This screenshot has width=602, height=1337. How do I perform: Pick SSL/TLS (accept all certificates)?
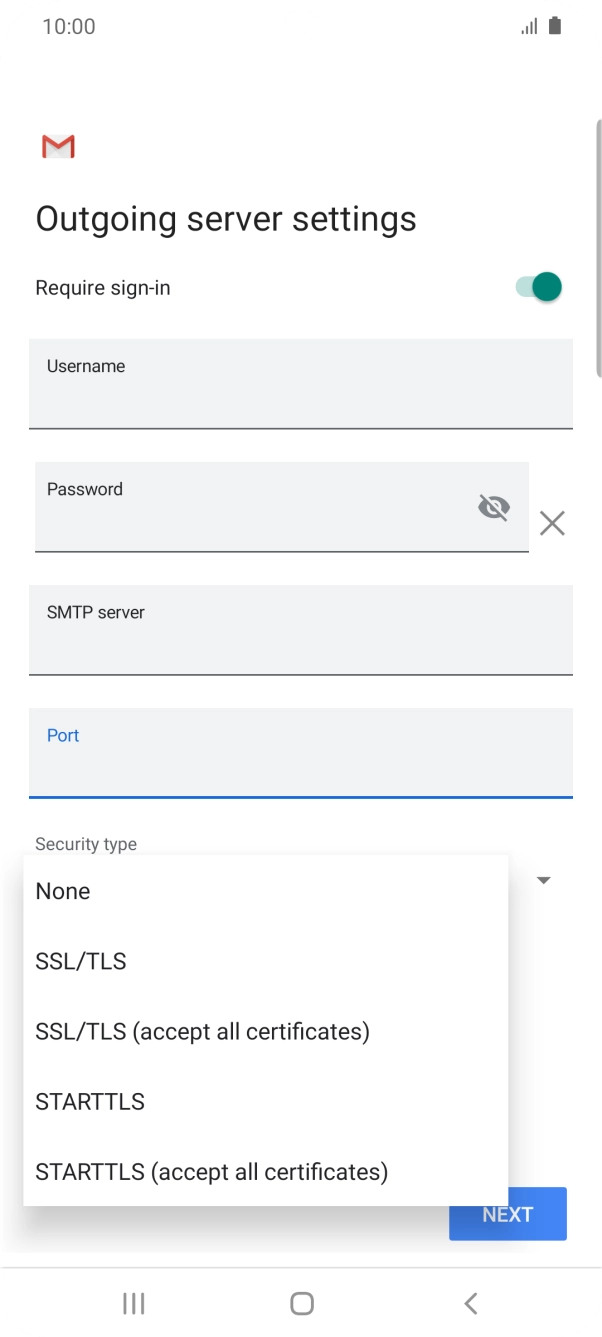click(x=203, y=1031)
